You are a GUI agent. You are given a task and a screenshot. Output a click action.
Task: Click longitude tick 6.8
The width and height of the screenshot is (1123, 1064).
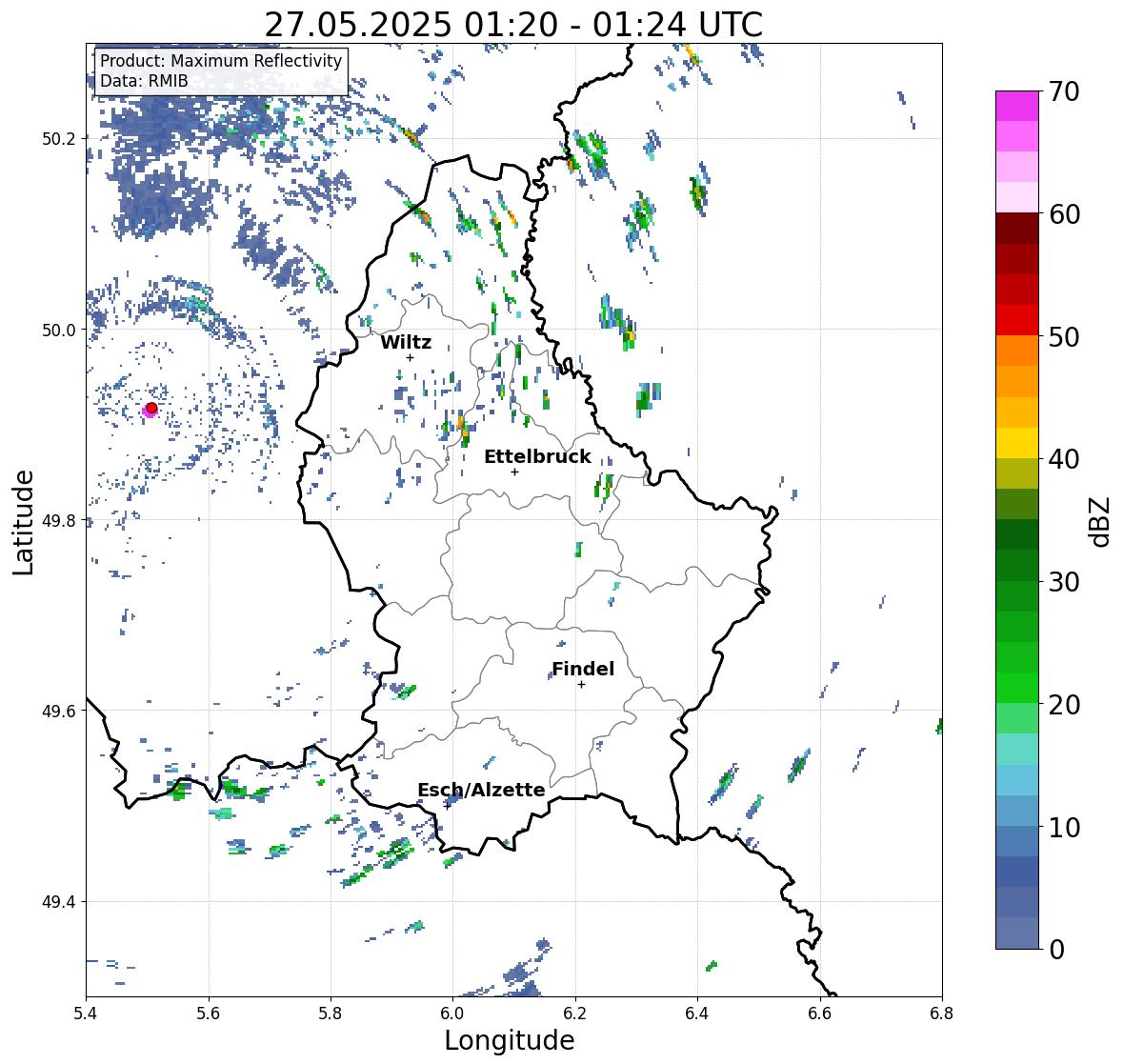tap(942, 1013)
